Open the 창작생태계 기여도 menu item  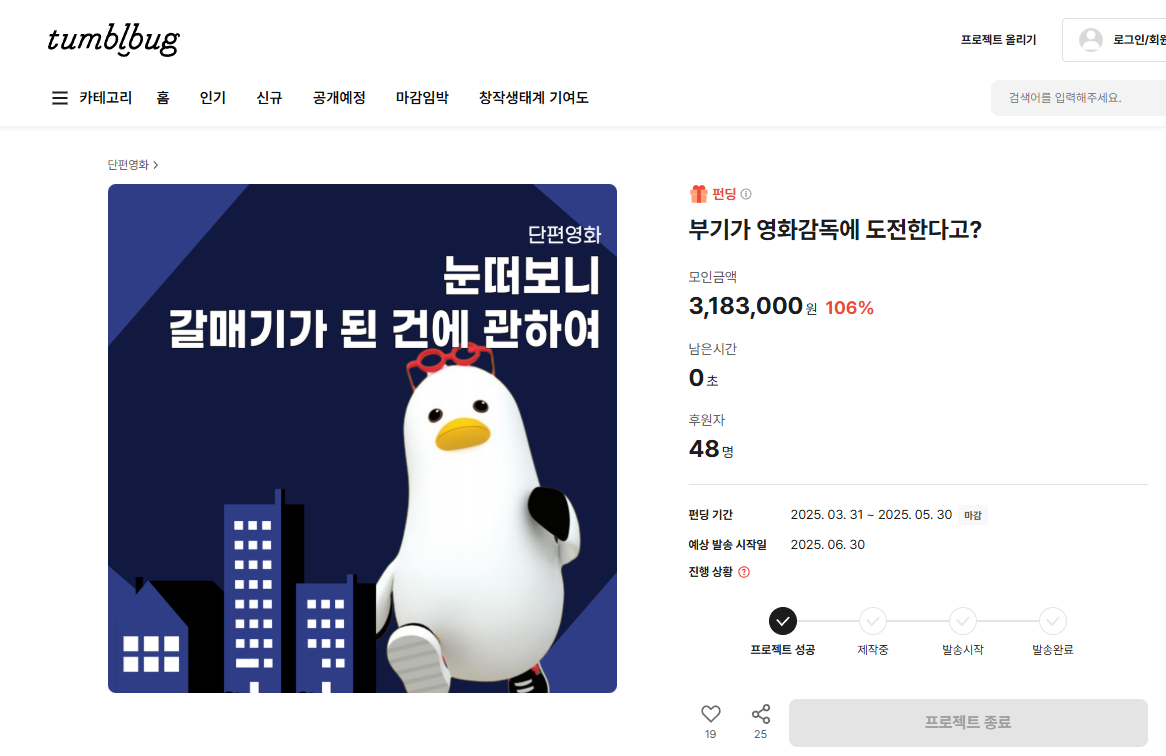[x=533, y=98]
